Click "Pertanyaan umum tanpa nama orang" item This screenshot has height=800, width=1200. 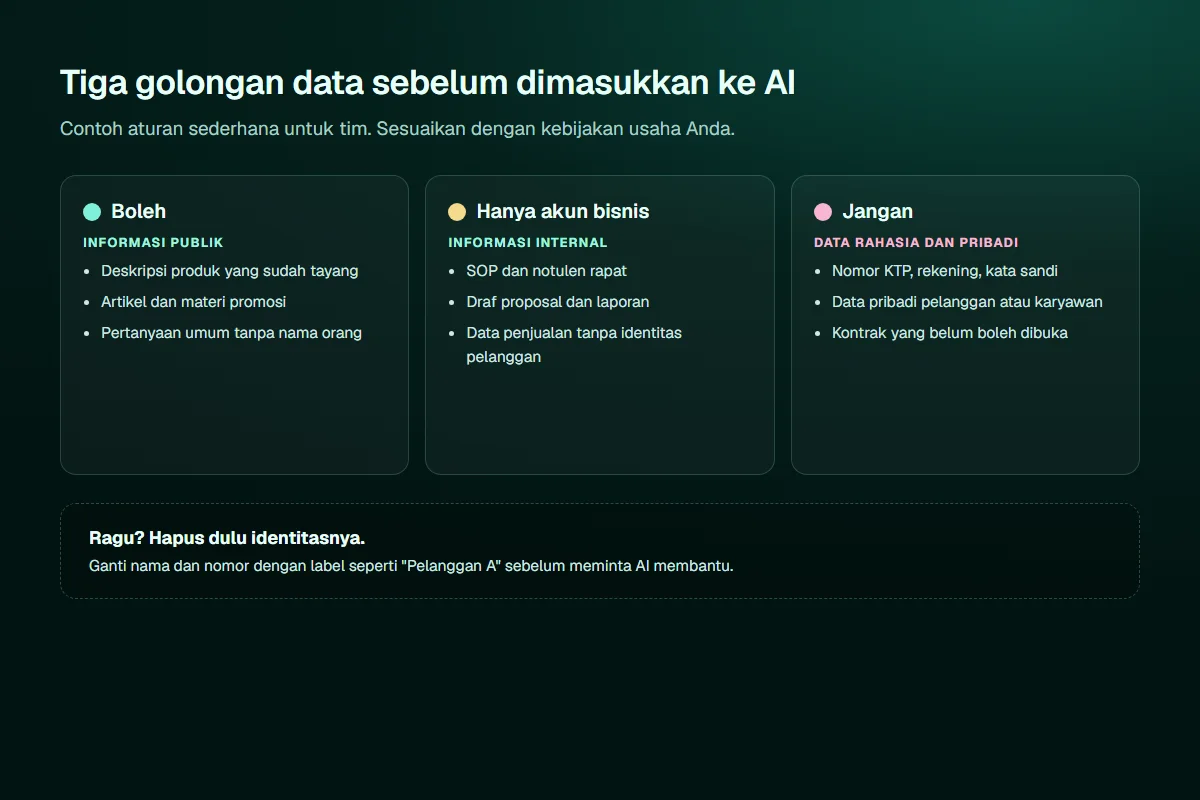(232, 333)
